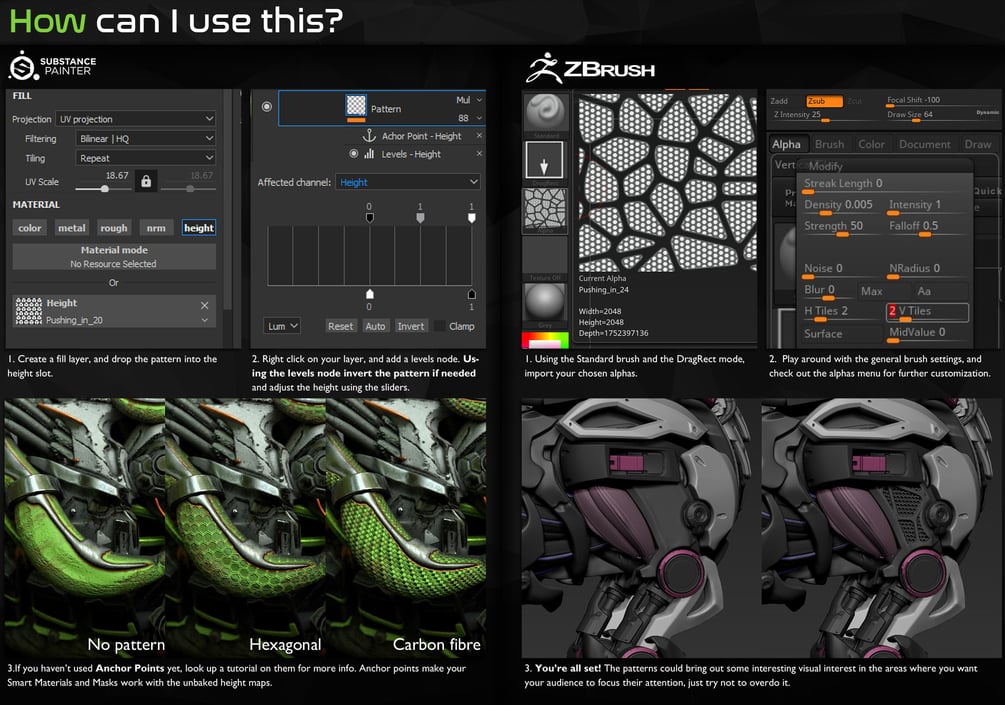Toggle the Zsub button

click(824, 101)
